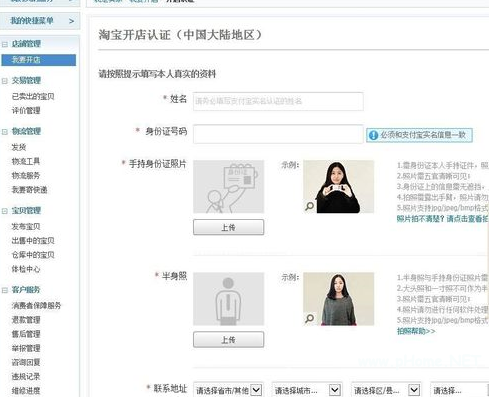499x397 pixels.
Task: Open 拍照帮助>> link
Action: coord(416,331)
